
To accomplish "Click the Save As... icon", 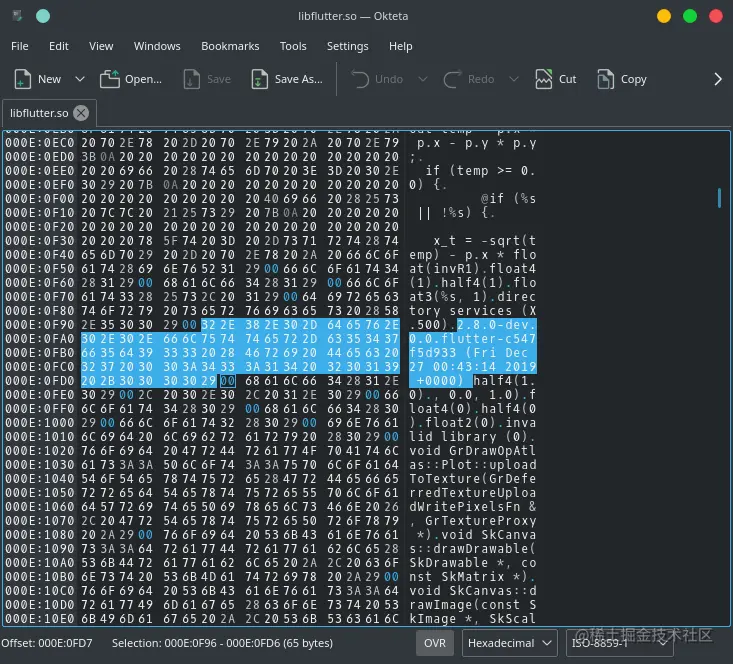I will (x=259, y=79).
